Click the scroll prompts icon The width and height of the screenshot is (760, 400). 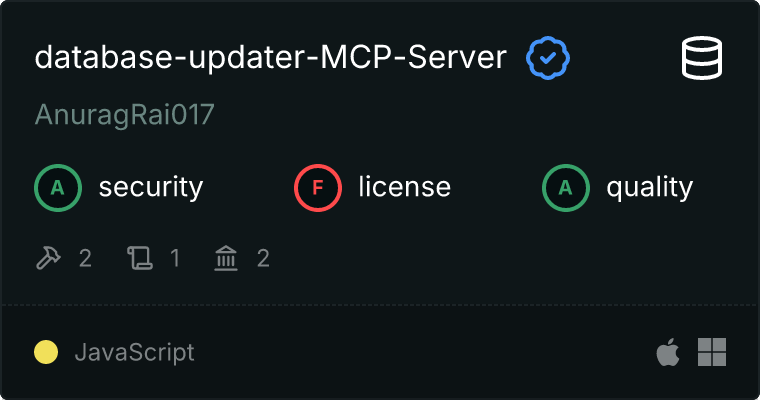(x=140, y=257)
